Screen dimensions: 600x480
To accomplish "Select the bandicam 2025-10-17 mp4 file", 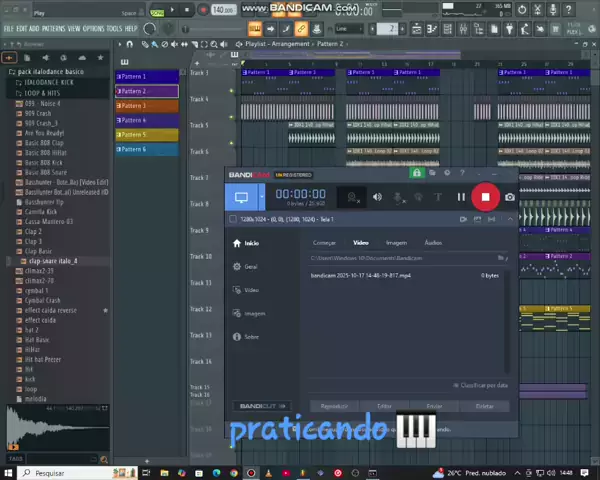I will coord(360,275).
